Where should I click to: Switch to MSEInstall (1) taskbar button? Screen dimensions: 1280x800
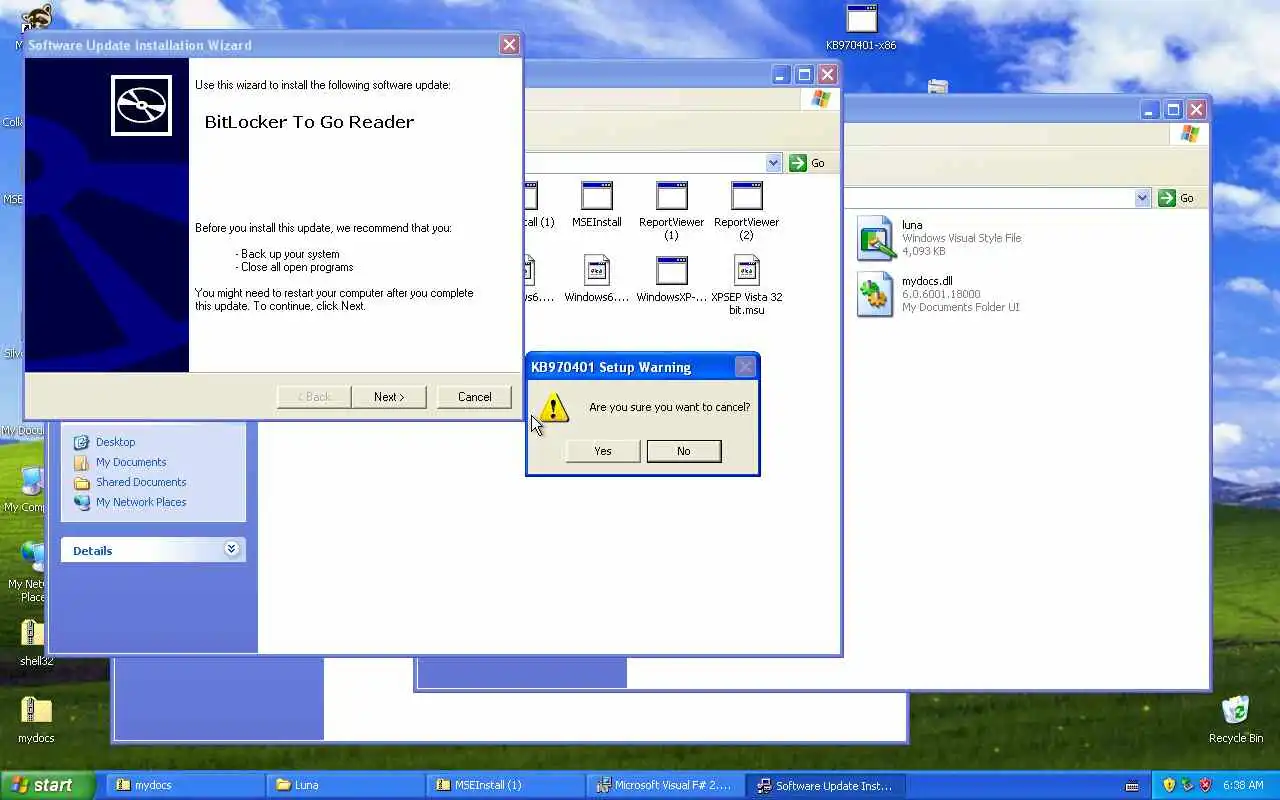pyautogui.click(x=505, y=785)
